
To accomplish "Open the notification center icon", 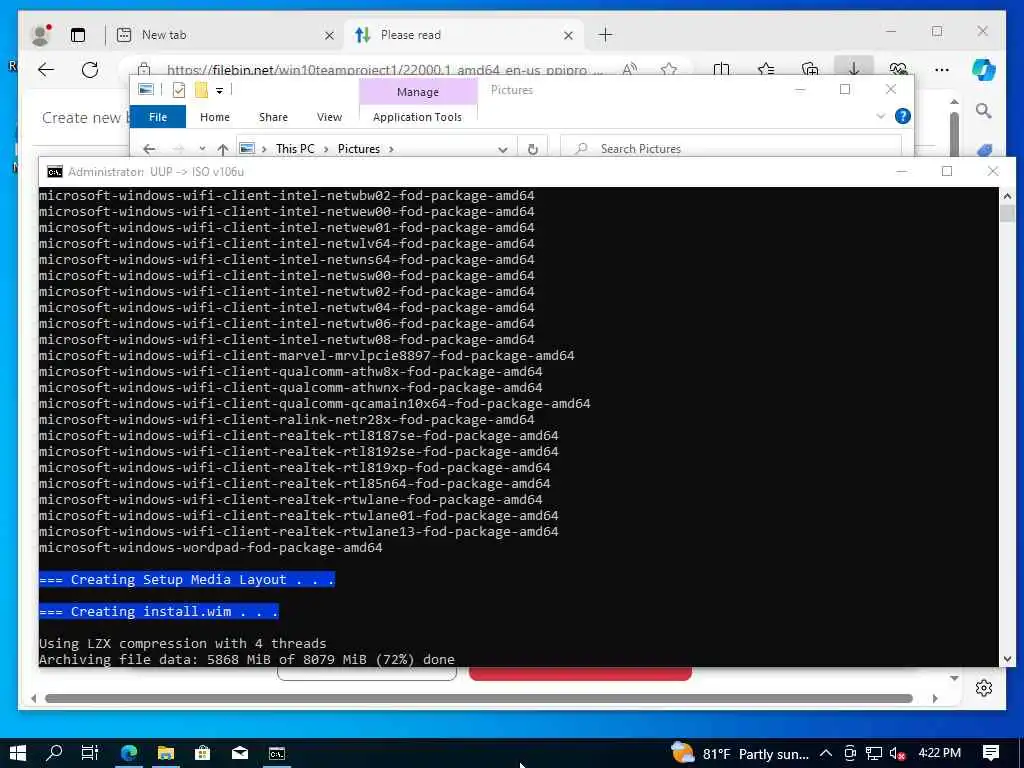I will click(x=991, y=753).
